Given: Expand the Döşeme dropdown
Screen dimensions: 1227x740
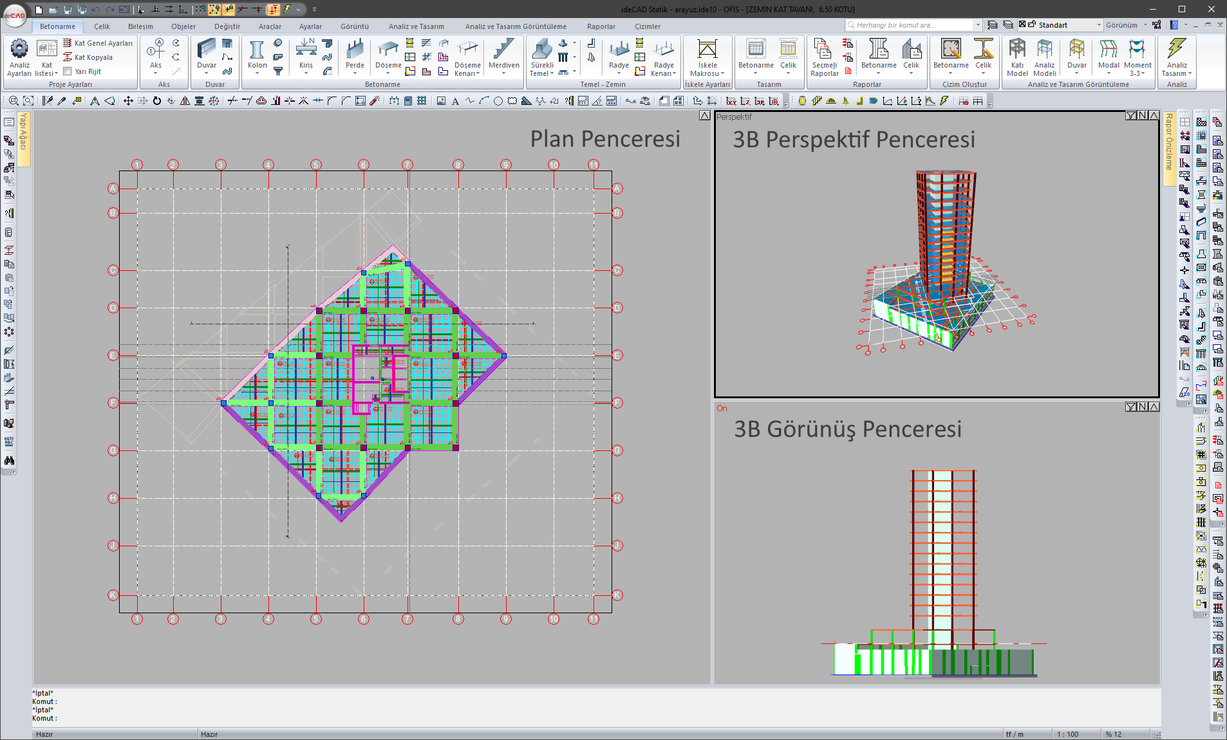Looking at the screenshot, I should tap(388, 74).
